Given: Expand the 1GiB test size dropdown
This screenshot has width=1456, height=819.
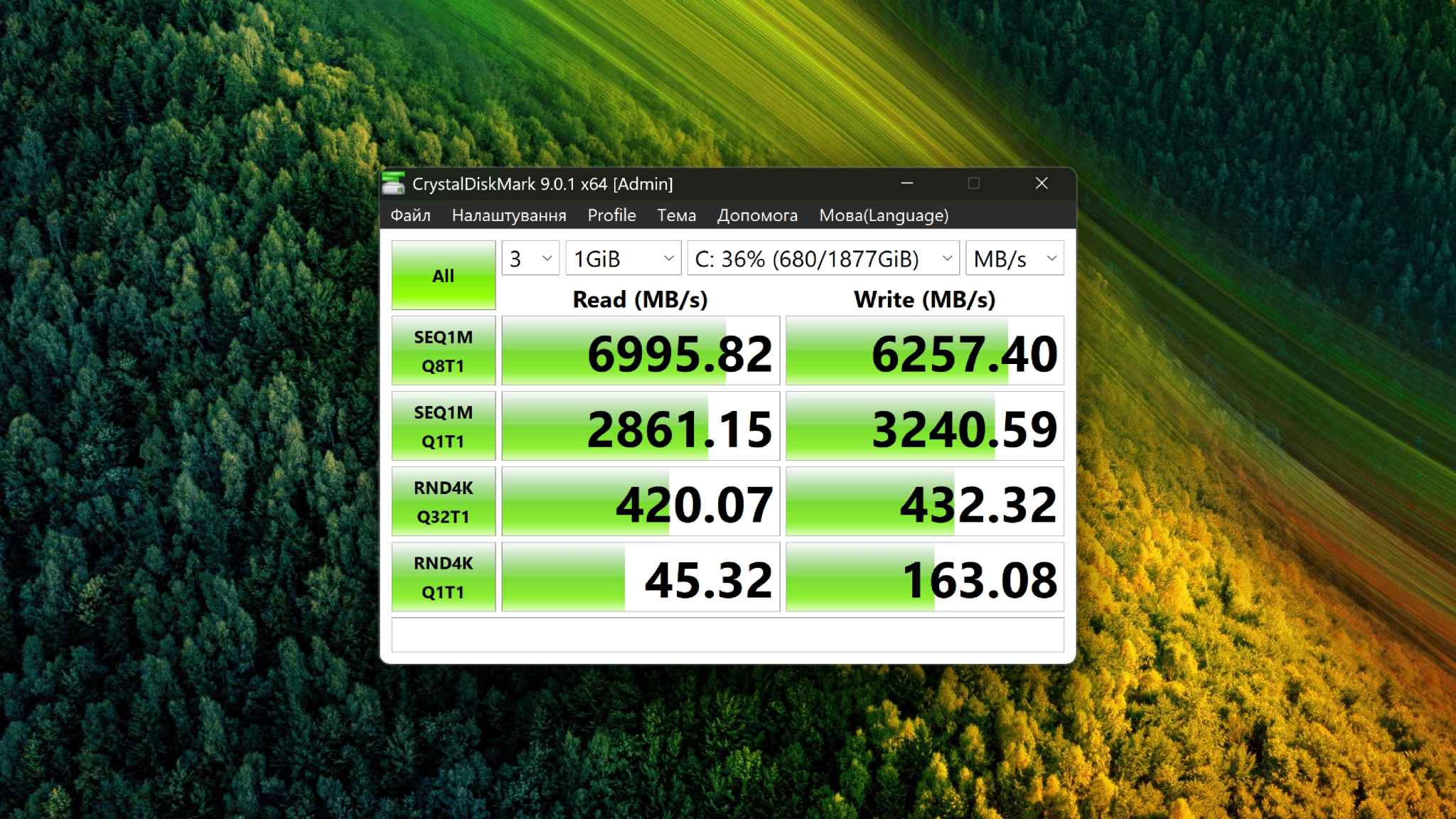Looking at the screenshot, I should [x=623, y=259].
